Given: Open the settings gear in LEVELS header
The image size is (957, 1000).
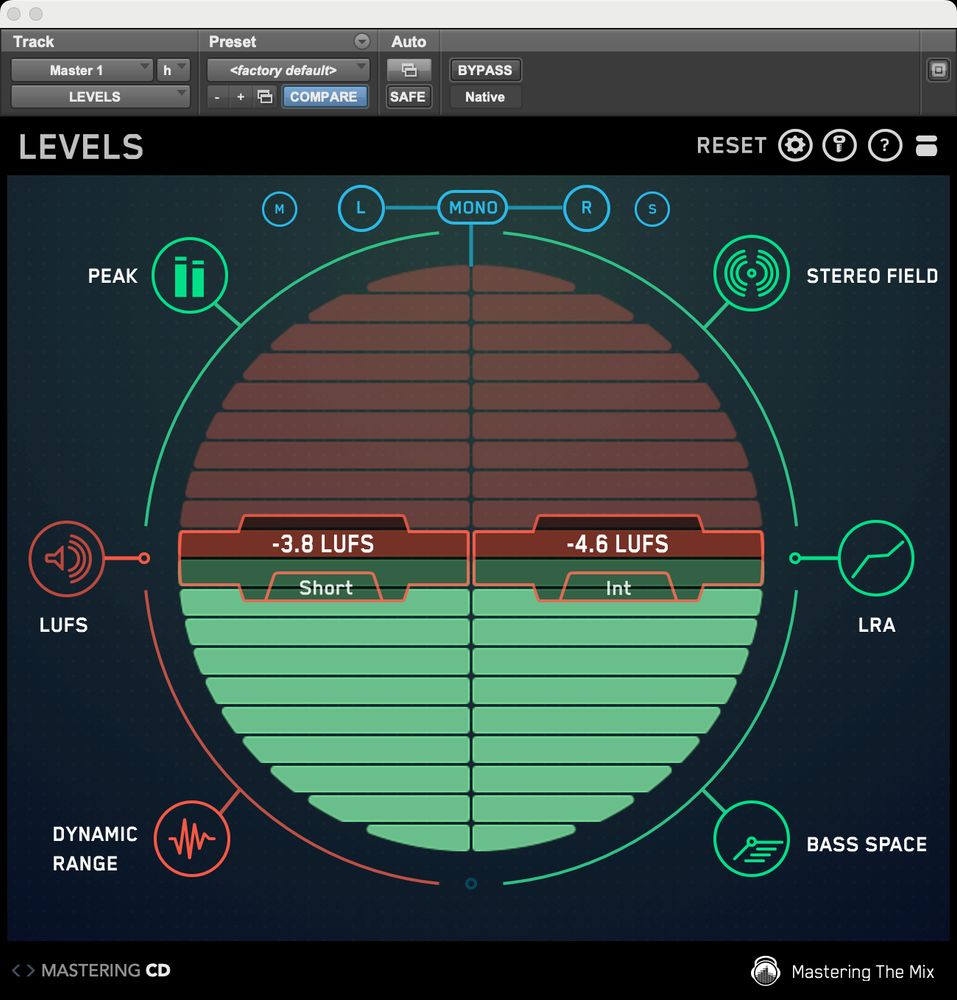Looking at the screenshot, I should pos(795,146).
